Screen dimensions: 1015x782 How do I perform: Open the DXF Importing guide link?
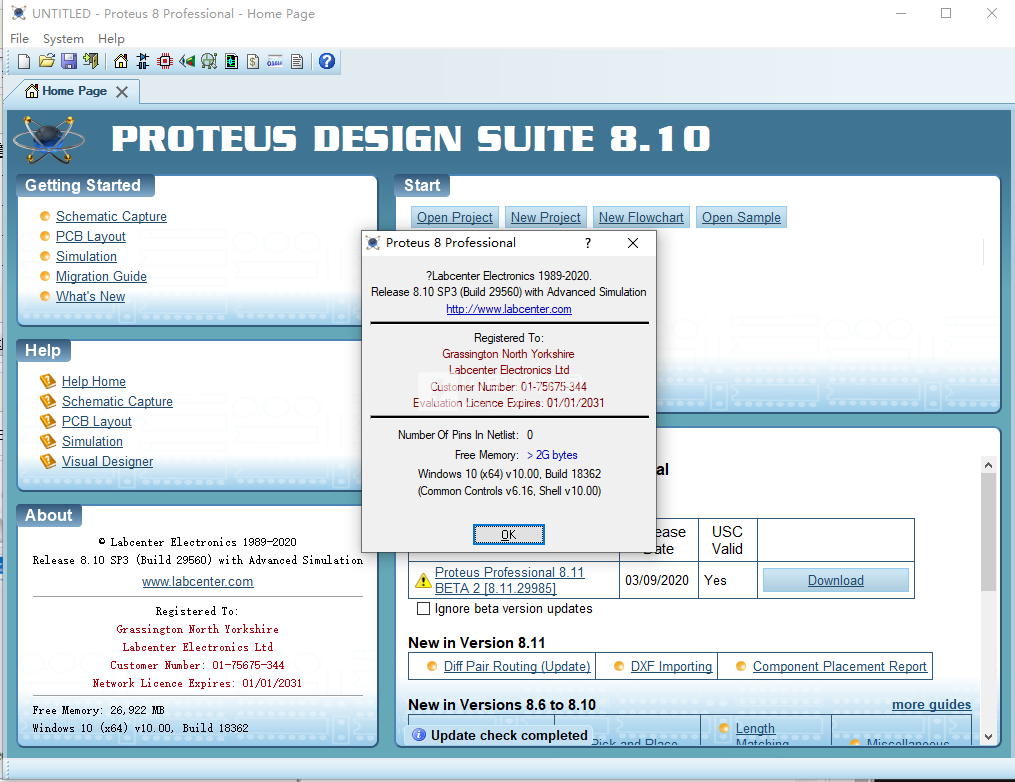(x=671, y=666)
